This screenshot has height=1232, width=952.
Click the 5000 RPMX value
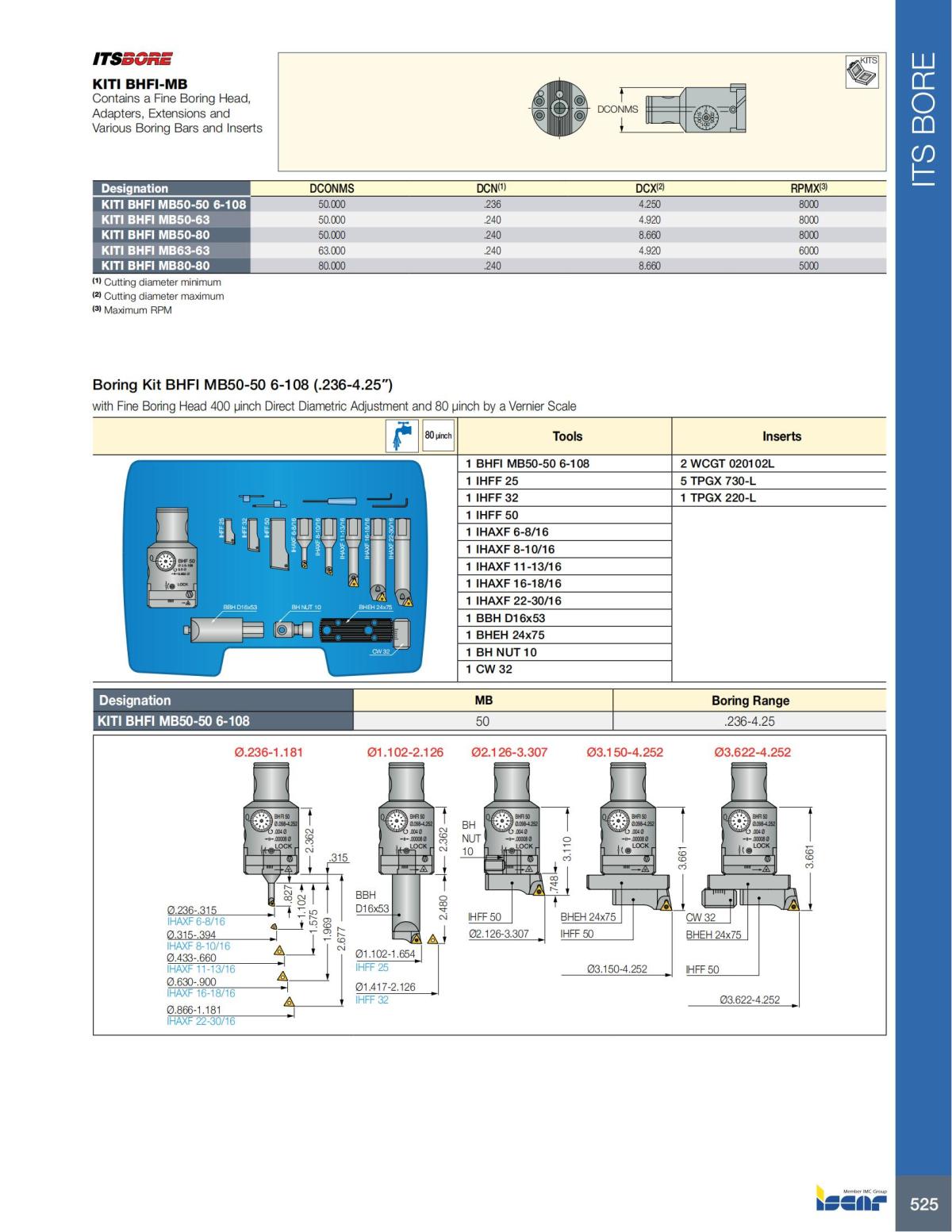coord(808,266)
